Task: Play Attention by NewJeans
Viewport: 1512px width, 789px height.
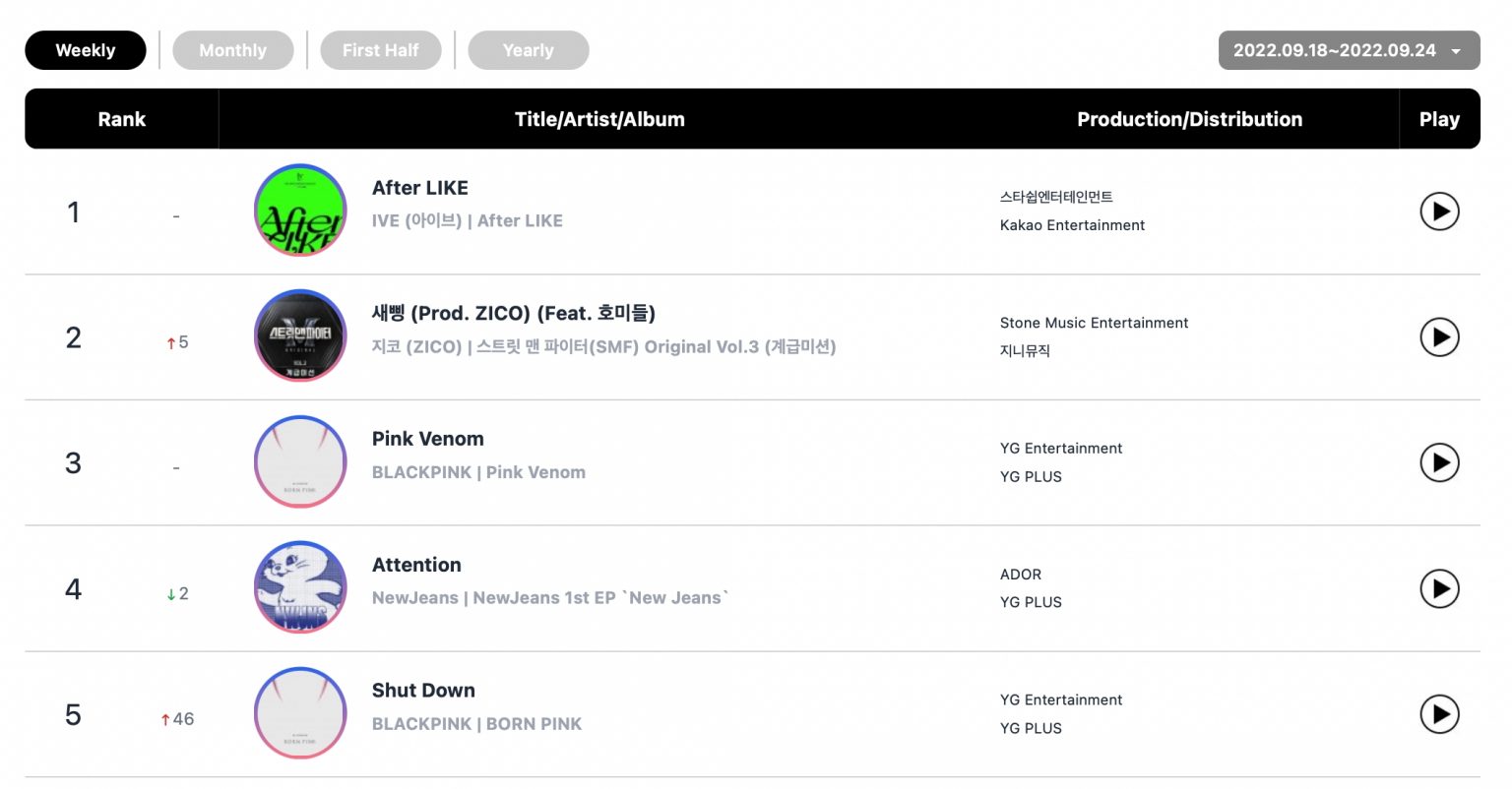Action: coord(1439,588)
